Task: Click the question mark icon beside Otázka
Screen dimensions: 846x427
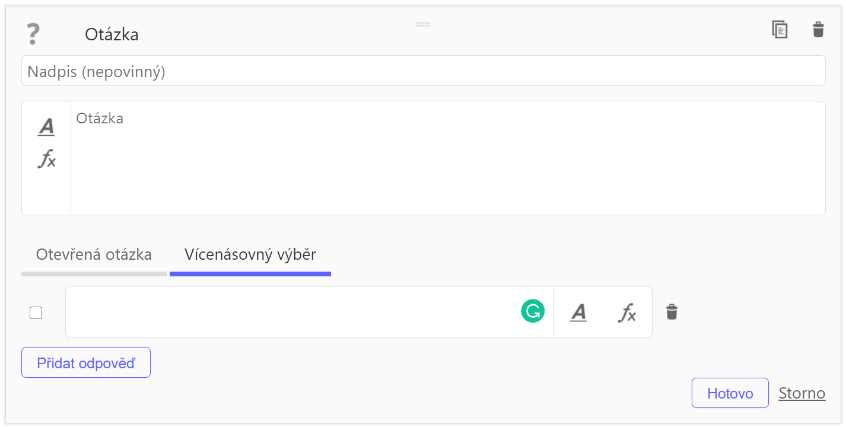Action: click(x=33, y=34)
